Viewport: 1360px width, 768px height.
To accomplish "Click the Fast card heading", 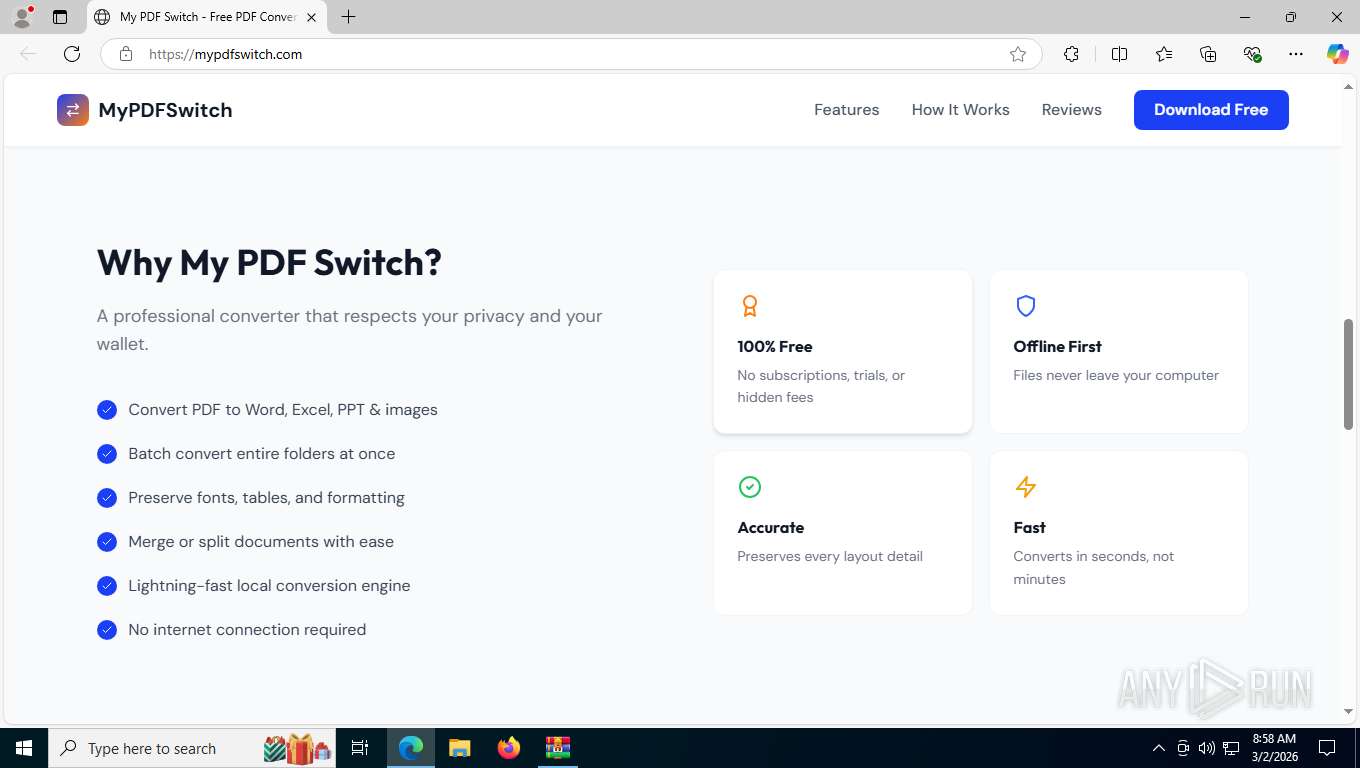I will point(1029,528).
